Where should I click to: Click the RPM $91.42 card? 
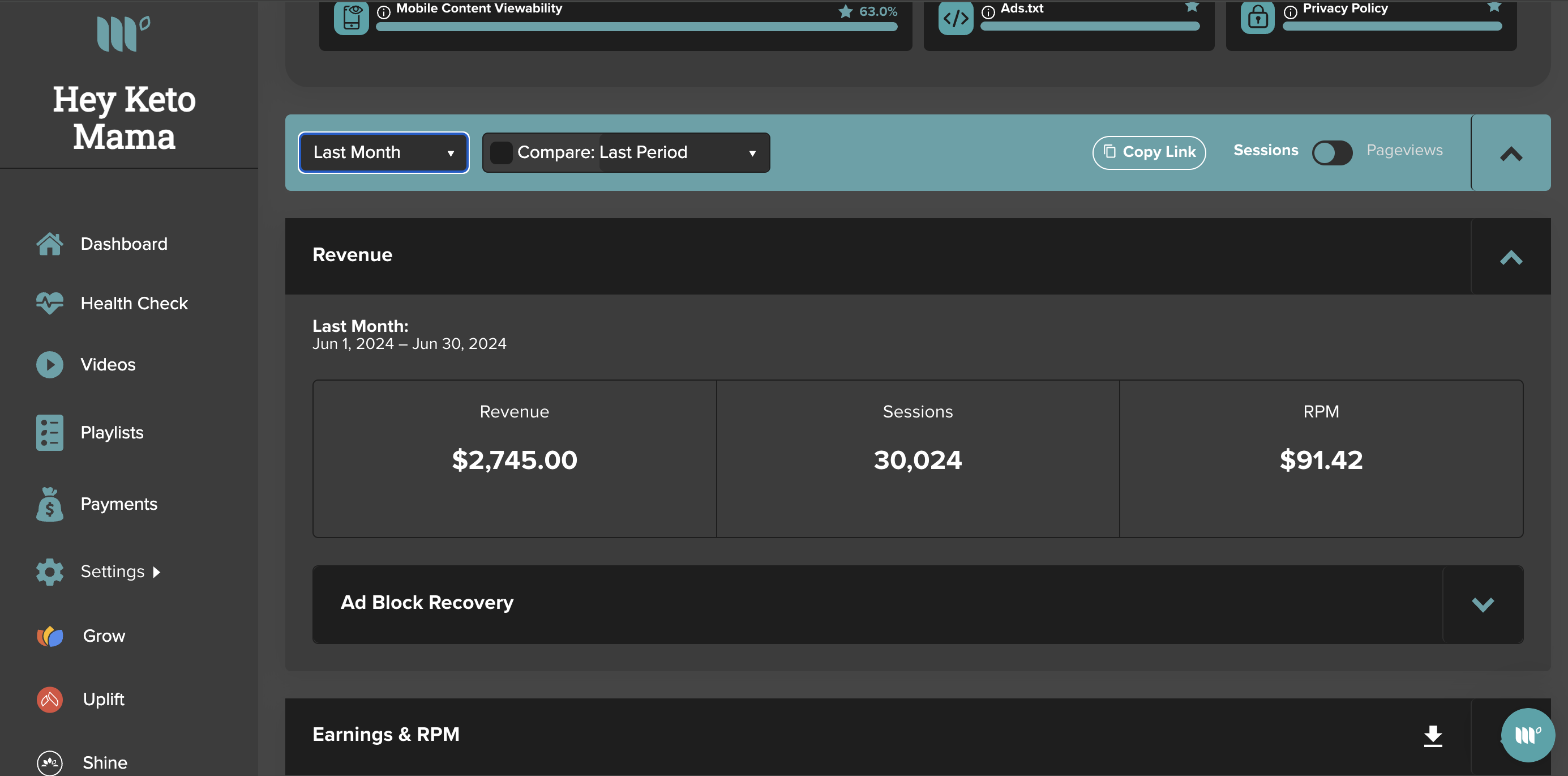point(1321,459)
